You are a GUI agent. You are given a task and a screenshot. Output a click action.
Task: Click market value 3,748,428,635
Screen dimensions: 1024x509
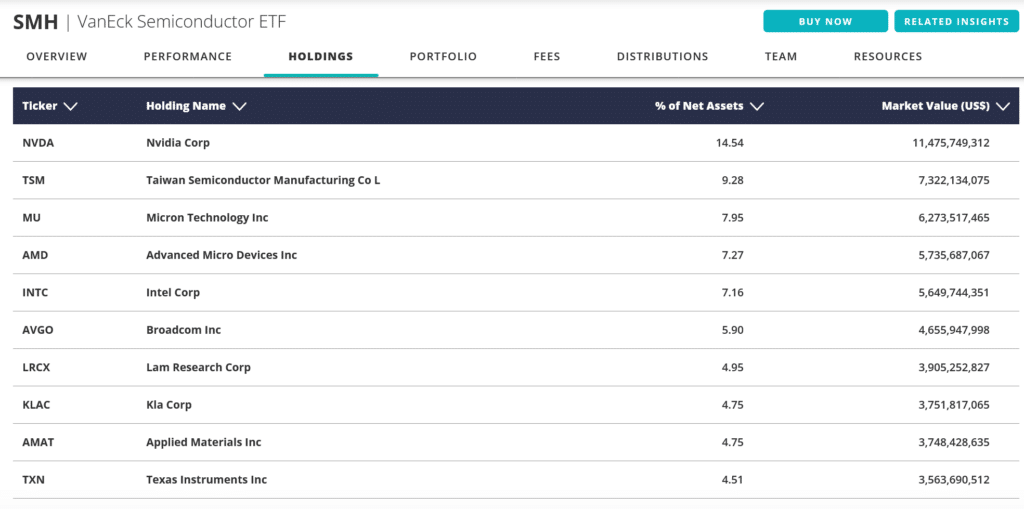954,442
